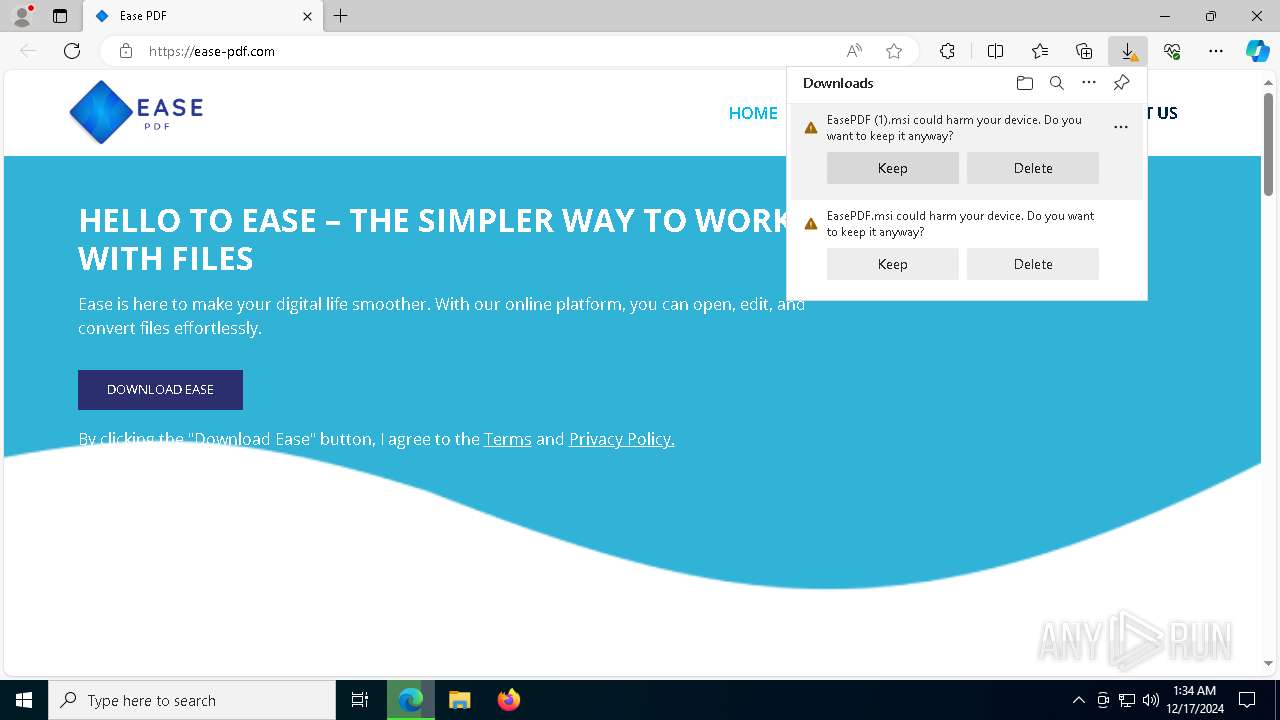Launch Firefox from taskbar

click(x=508, y=700)
